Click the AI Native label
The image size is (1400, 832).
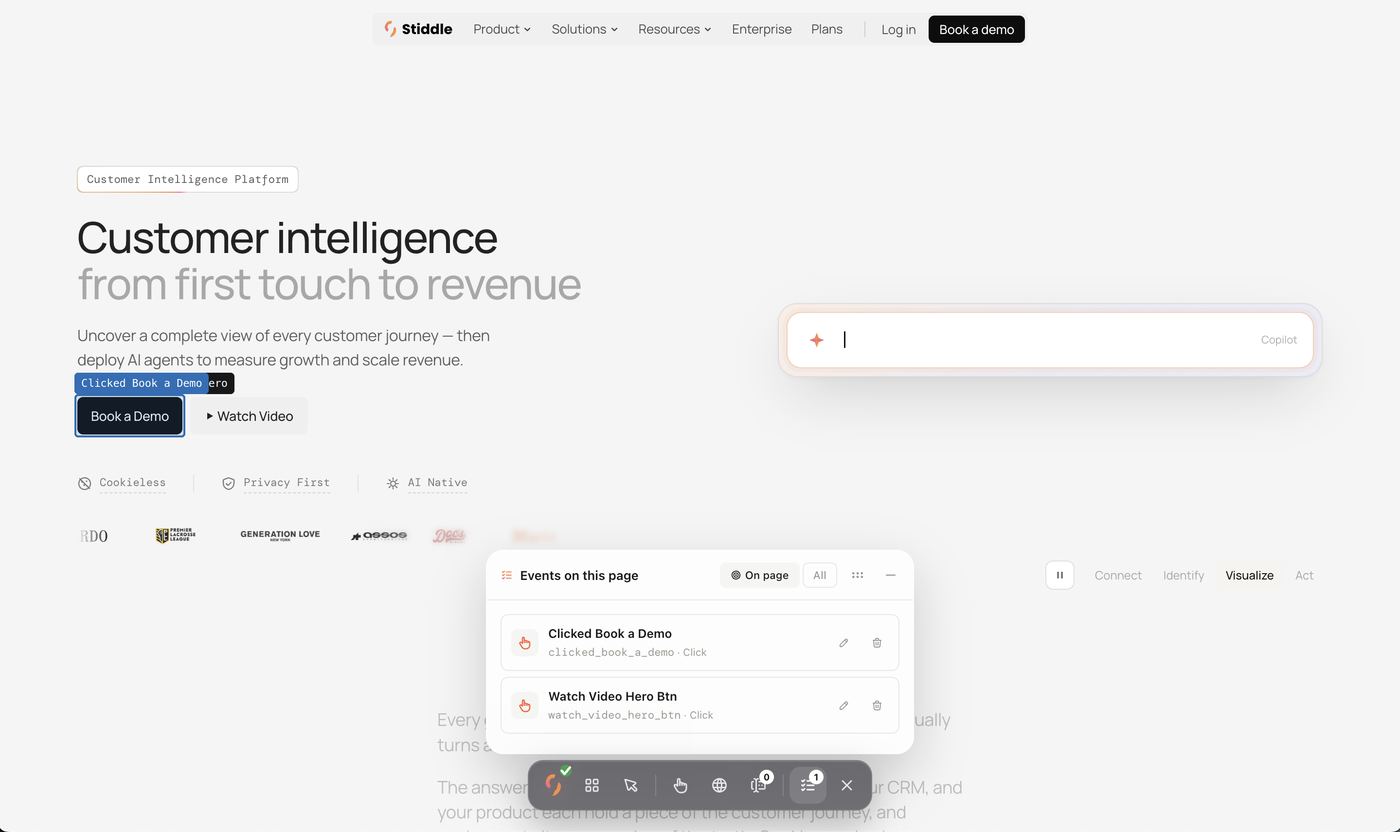[x=437, y=482]
